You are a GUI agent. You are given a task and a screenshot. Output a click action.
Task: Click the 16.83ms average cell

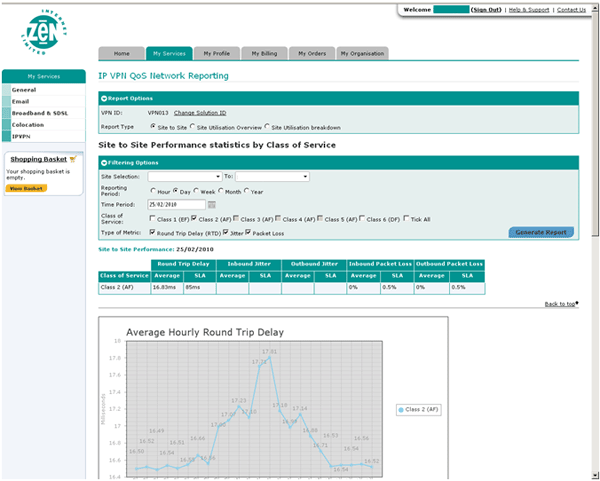[167, 287]
